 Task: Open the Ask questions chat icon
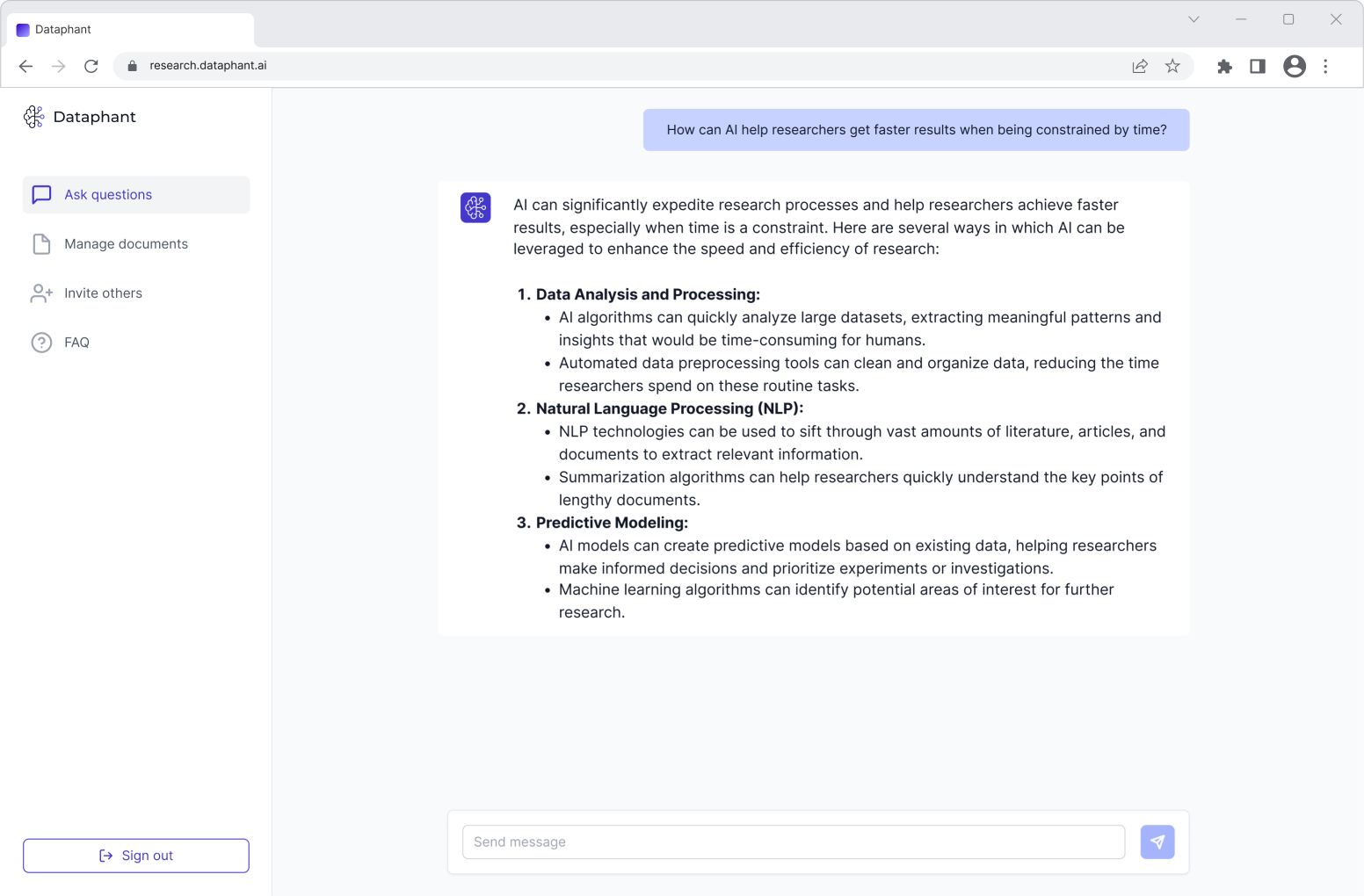[41, 194]
